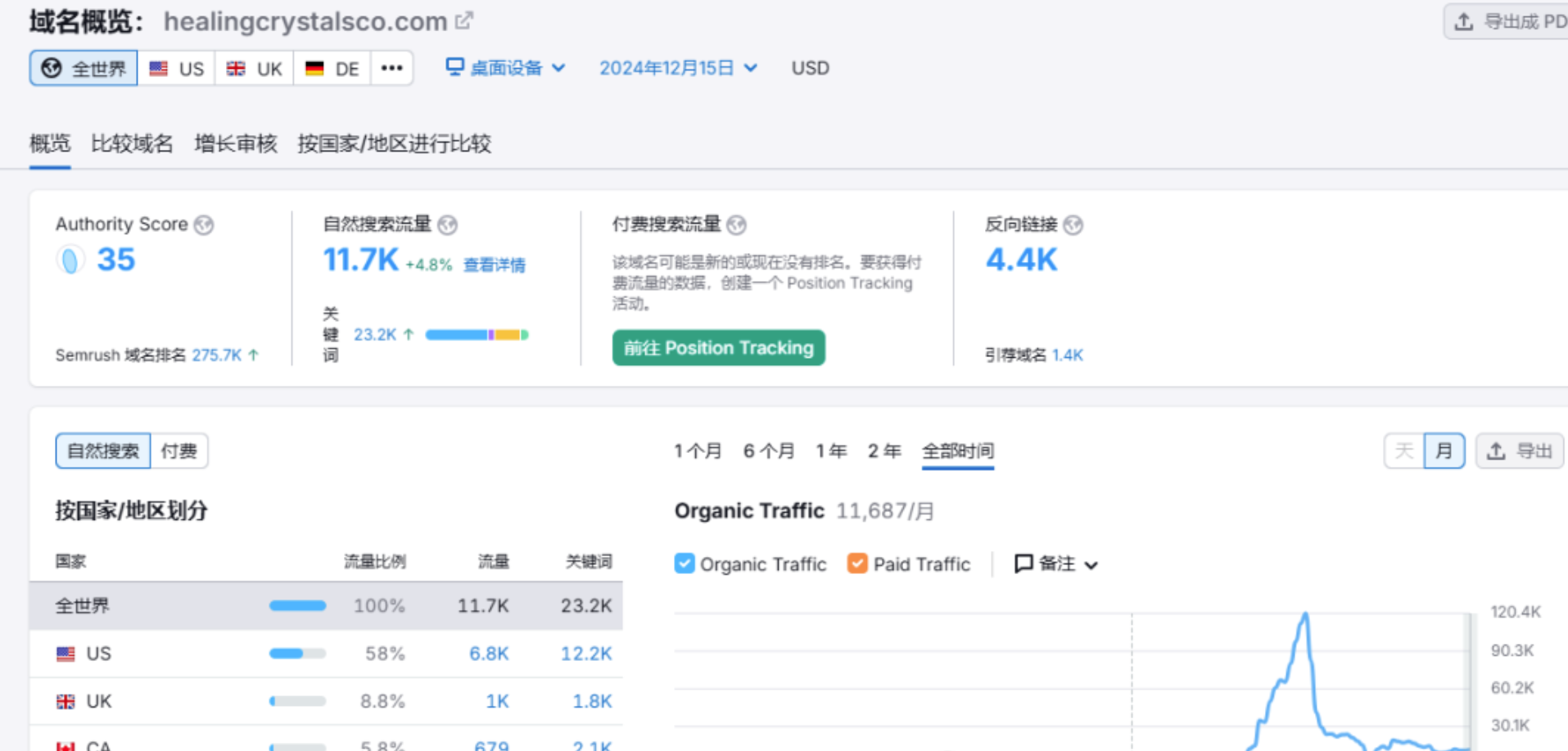Click 关键词 column header in country table
1568x751 pixels.
point(589,561)
